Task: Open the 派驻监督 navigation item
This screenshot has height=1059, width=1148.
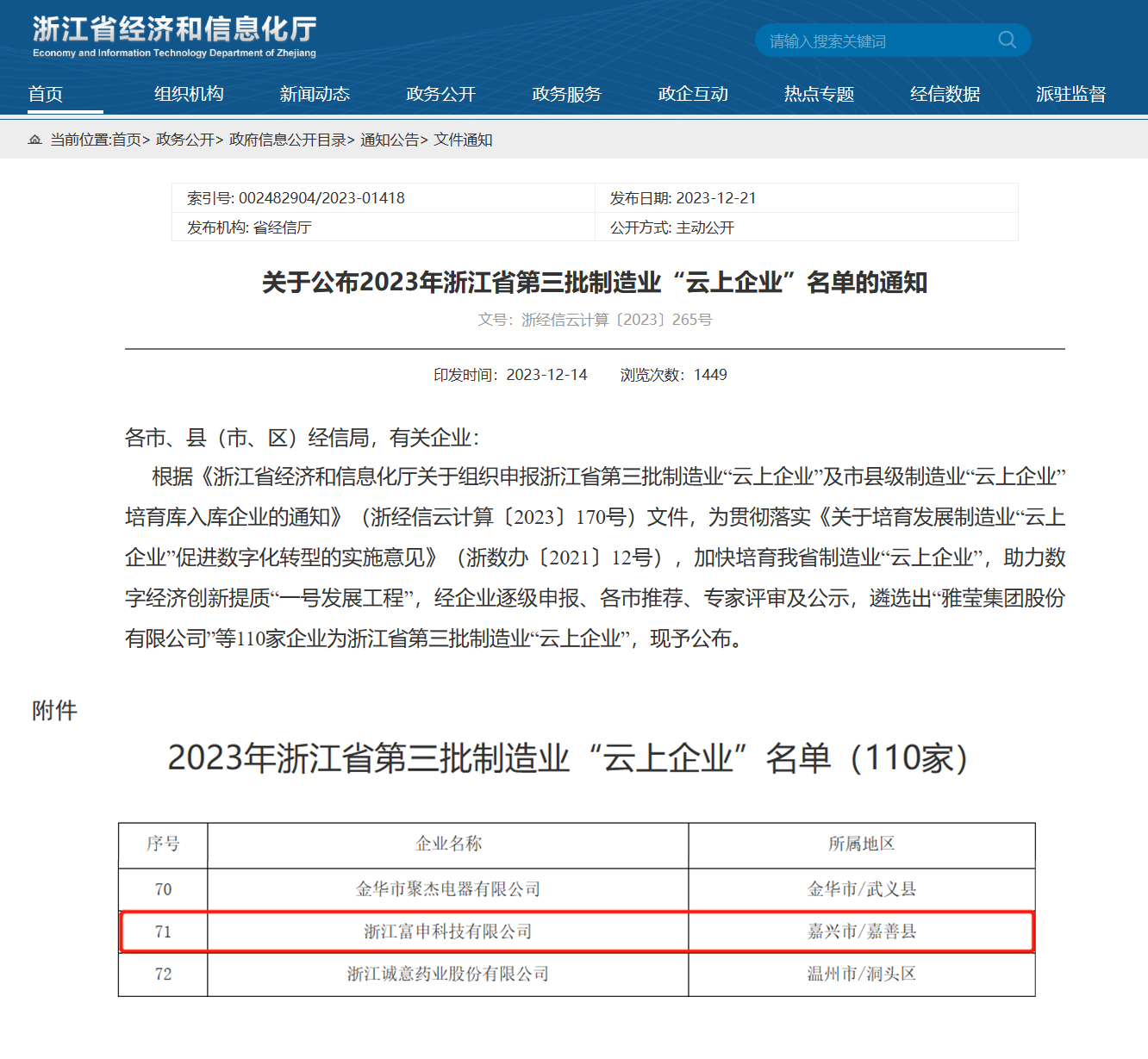Action: [1070, 94]
